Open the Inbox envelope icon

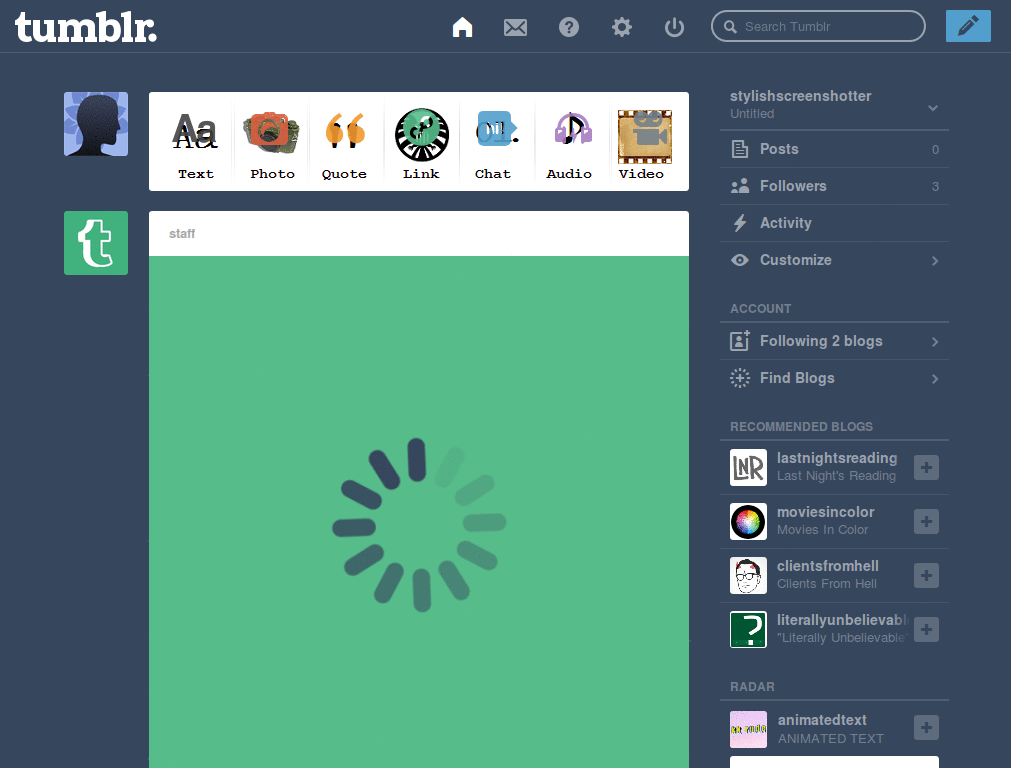(x=515, y=27)
